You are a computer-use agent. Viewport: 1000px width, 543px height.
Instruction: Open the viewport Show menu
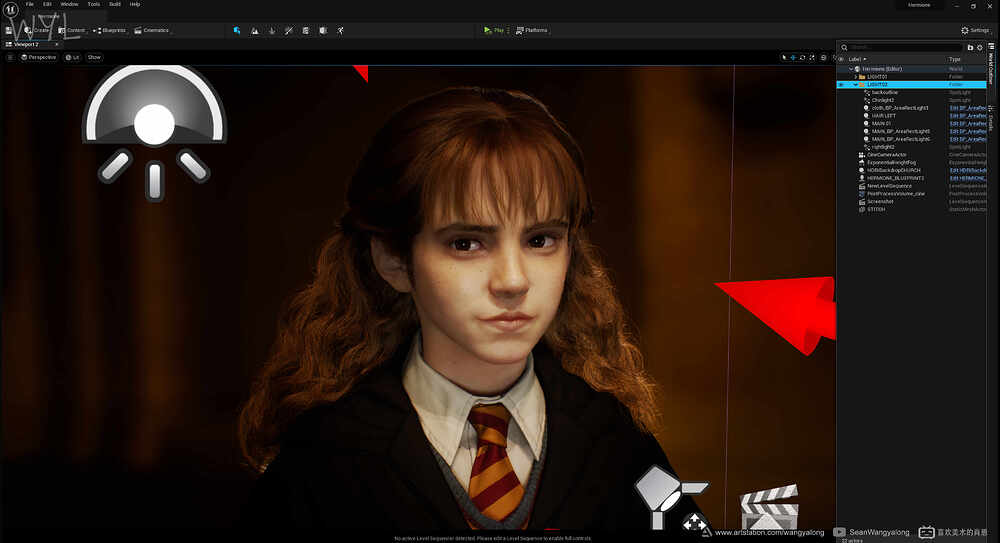pos(94,57)
